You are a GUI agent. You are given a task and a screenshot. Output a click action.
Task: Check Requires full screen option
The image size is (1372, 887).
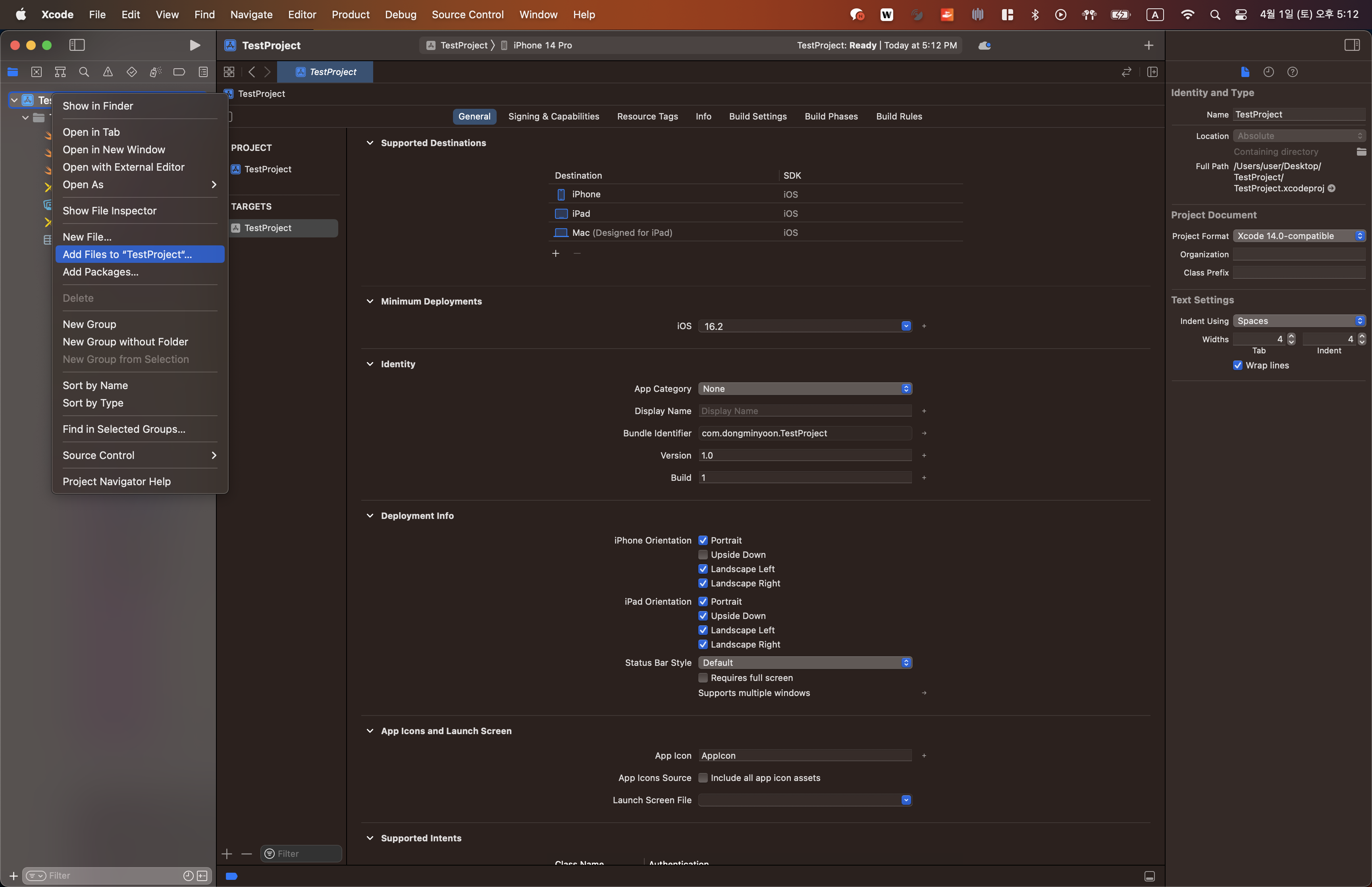[x=703, y=678]
